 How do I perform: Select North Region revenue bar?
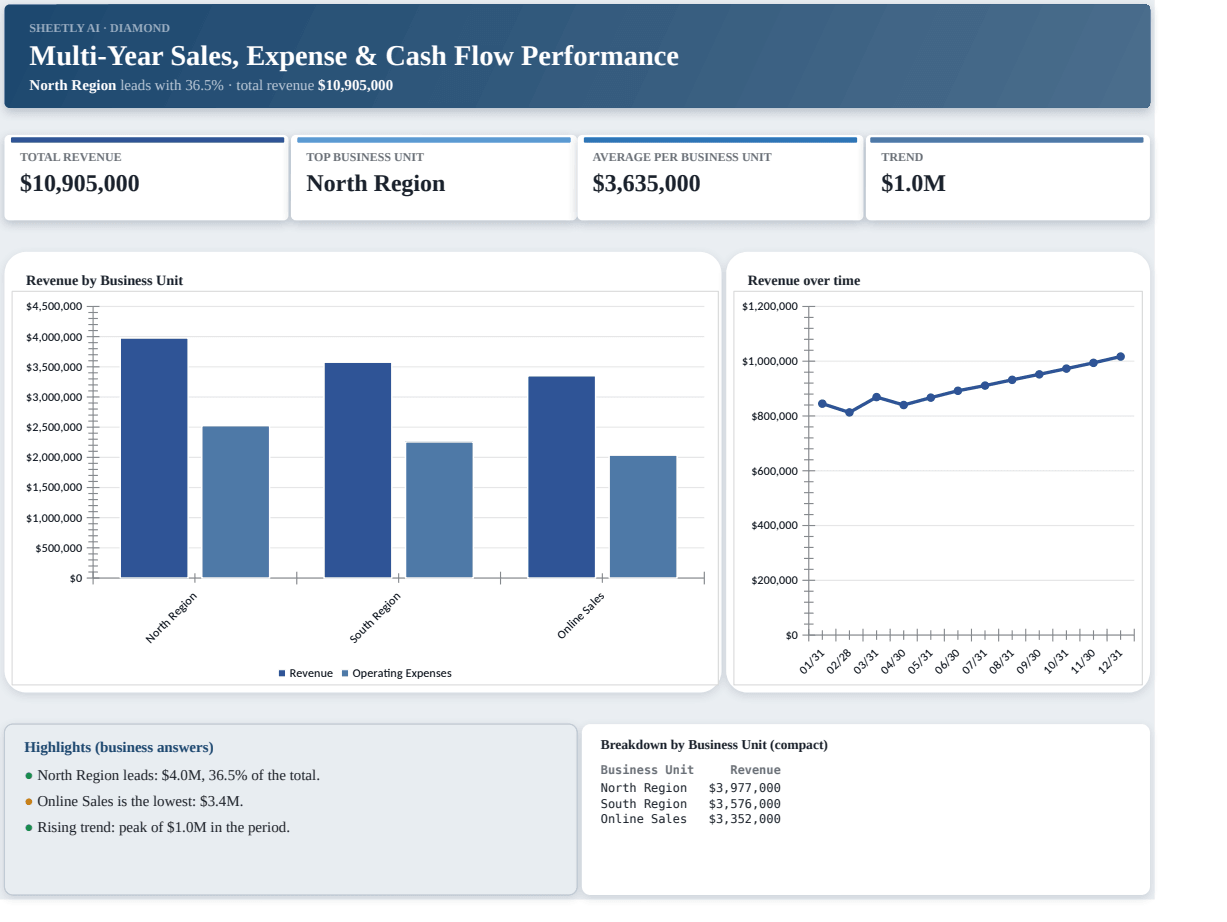[154, 458]
